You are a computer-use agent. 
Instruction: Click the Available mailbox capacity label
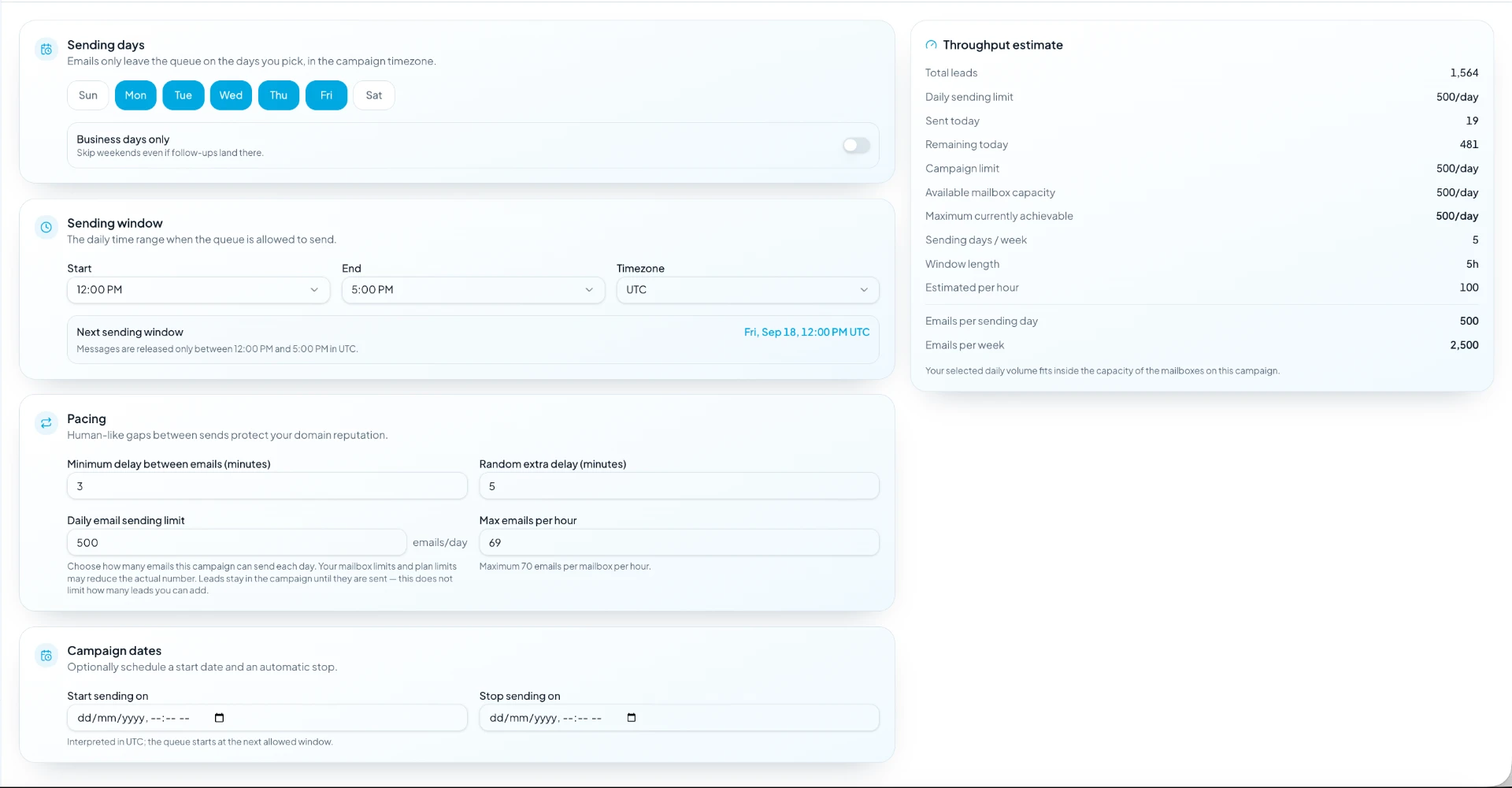point(990,192)
